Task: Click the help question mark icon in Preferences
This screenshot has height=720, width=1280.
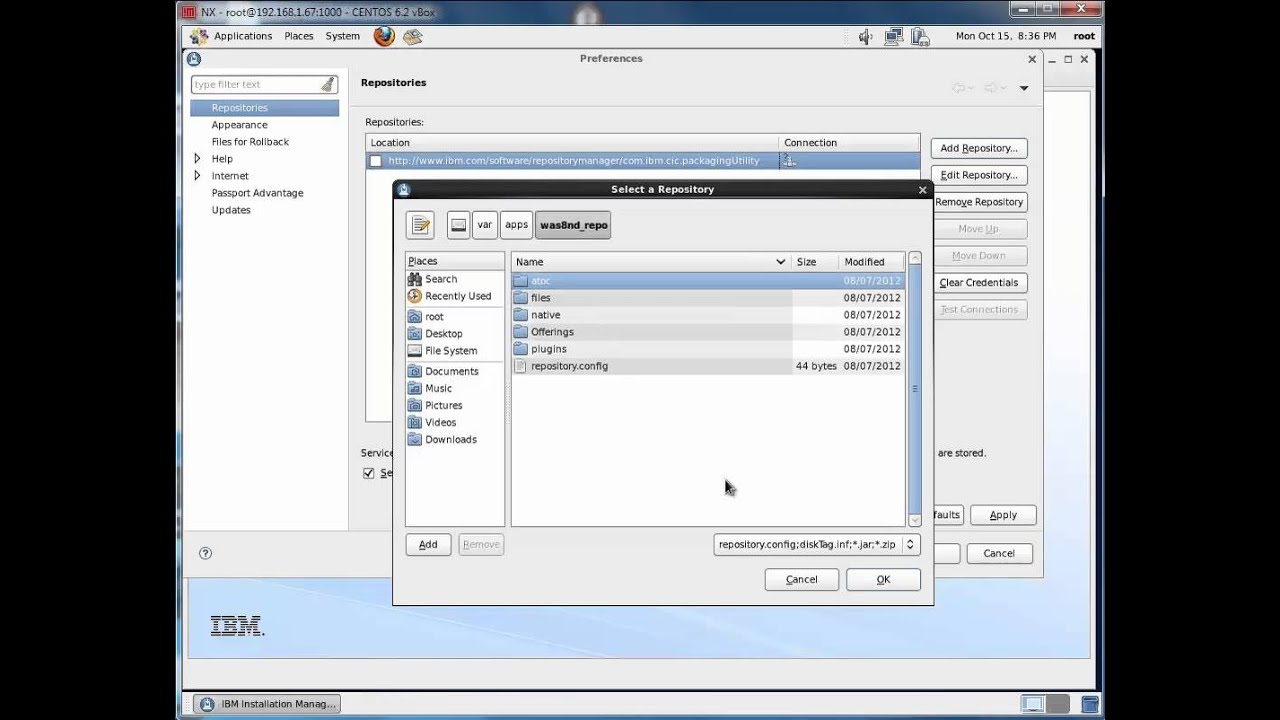Action: point(205,553)
